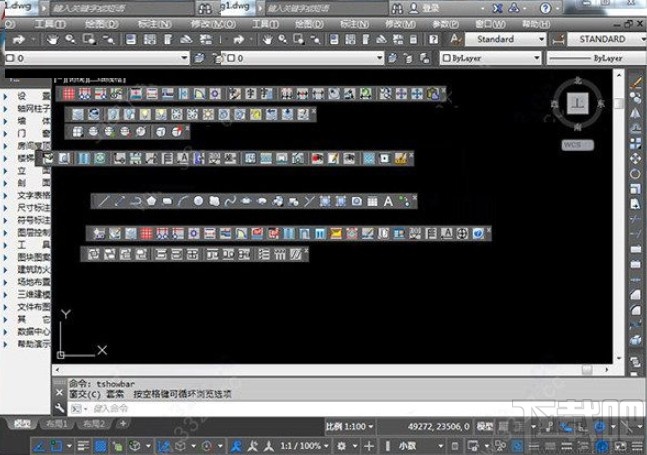The image size is (647, 455).
Task: Click the Mirror tool in right Modify toolbar
Action: coord(635,113)
